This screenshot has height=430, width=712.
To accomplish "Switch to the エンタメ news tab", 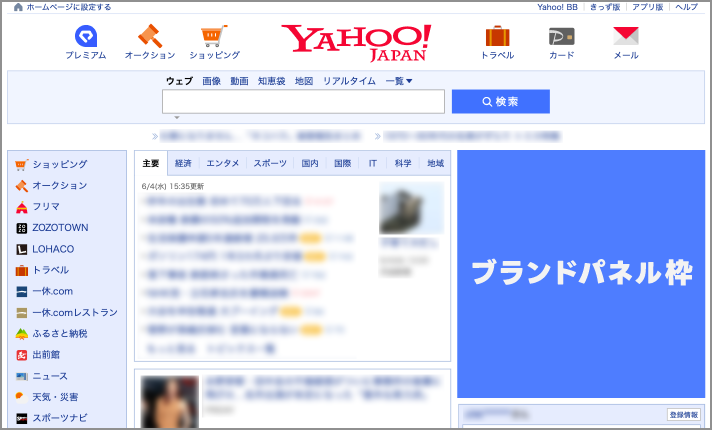I will (222, 163).
